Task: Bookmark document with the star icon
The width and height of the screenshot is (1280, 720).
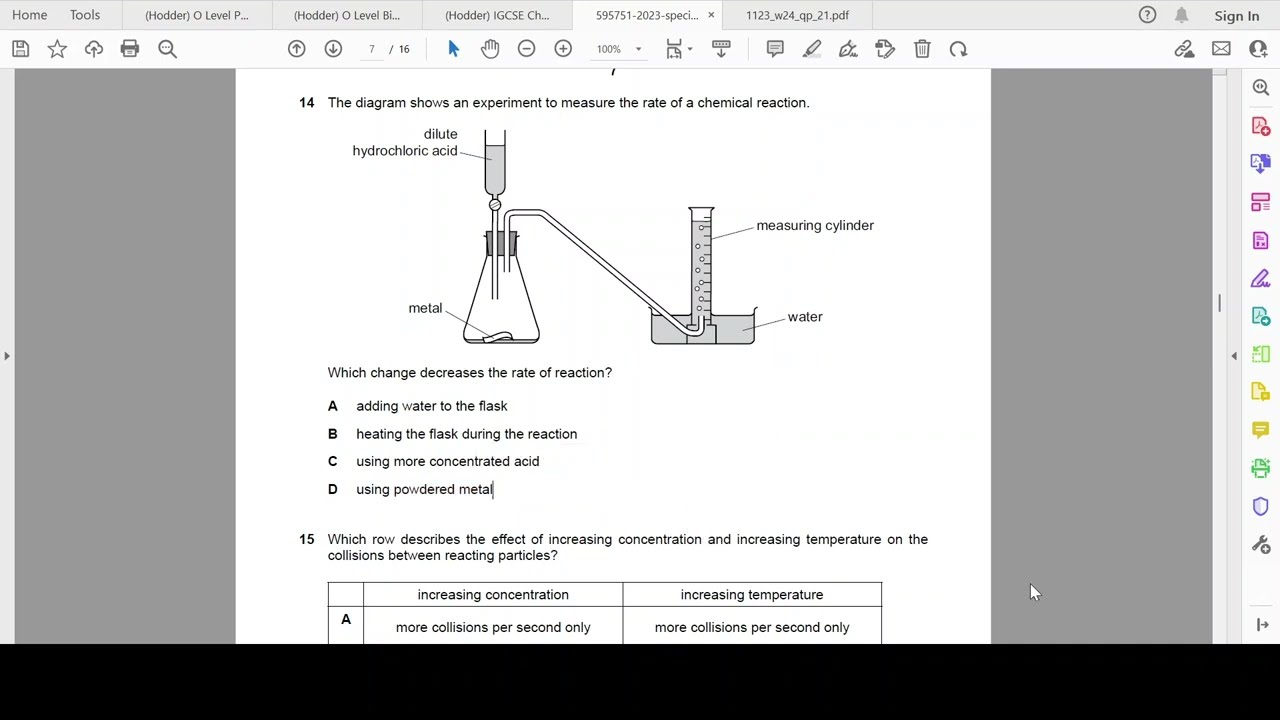Action: pos(57,49)
